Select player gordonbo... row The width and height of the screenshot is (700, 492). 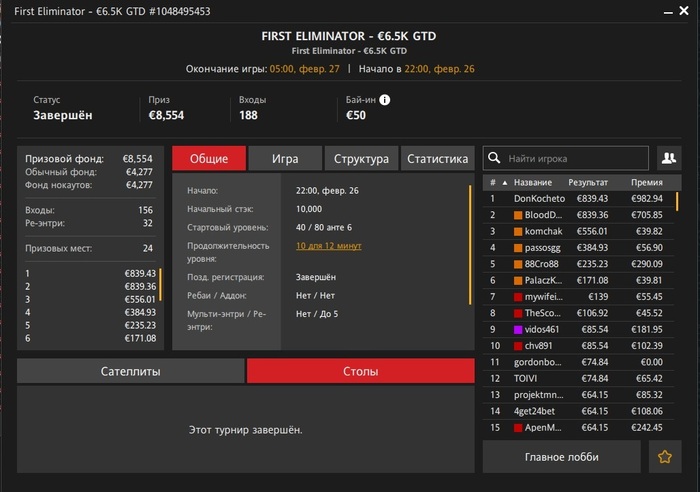[579, 362]
